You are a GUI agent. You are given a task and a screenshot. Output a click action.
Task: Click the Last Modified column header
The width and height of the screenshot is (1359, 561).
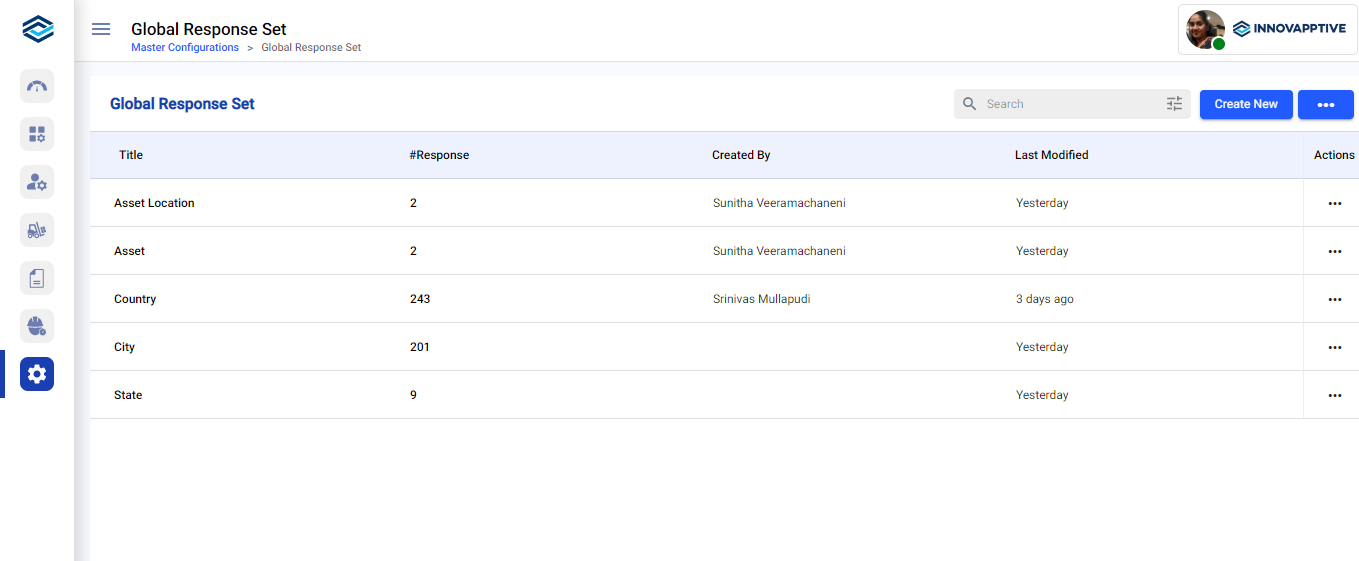point(1051,155)
